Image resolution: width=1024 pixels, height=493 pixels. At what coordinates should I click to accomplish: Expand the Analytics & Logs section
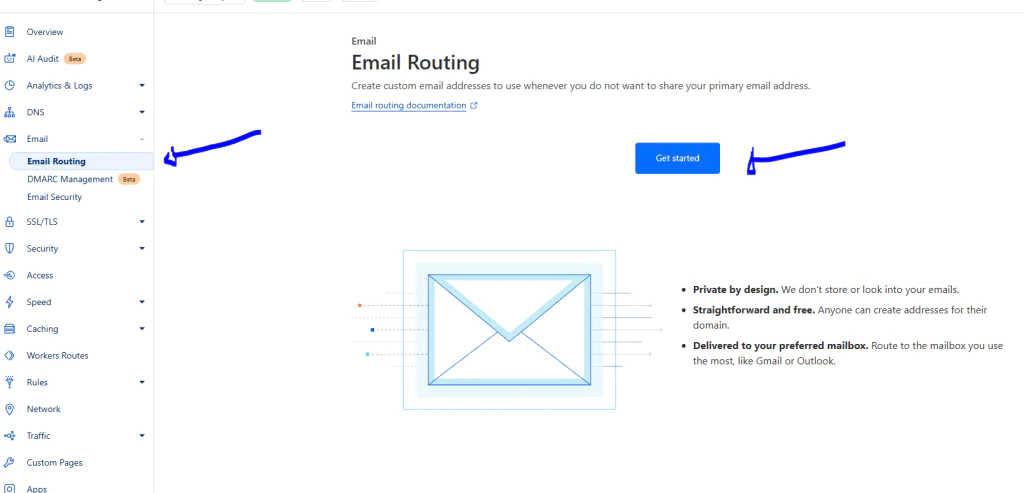pyautogui.click(x=142, y=86)
